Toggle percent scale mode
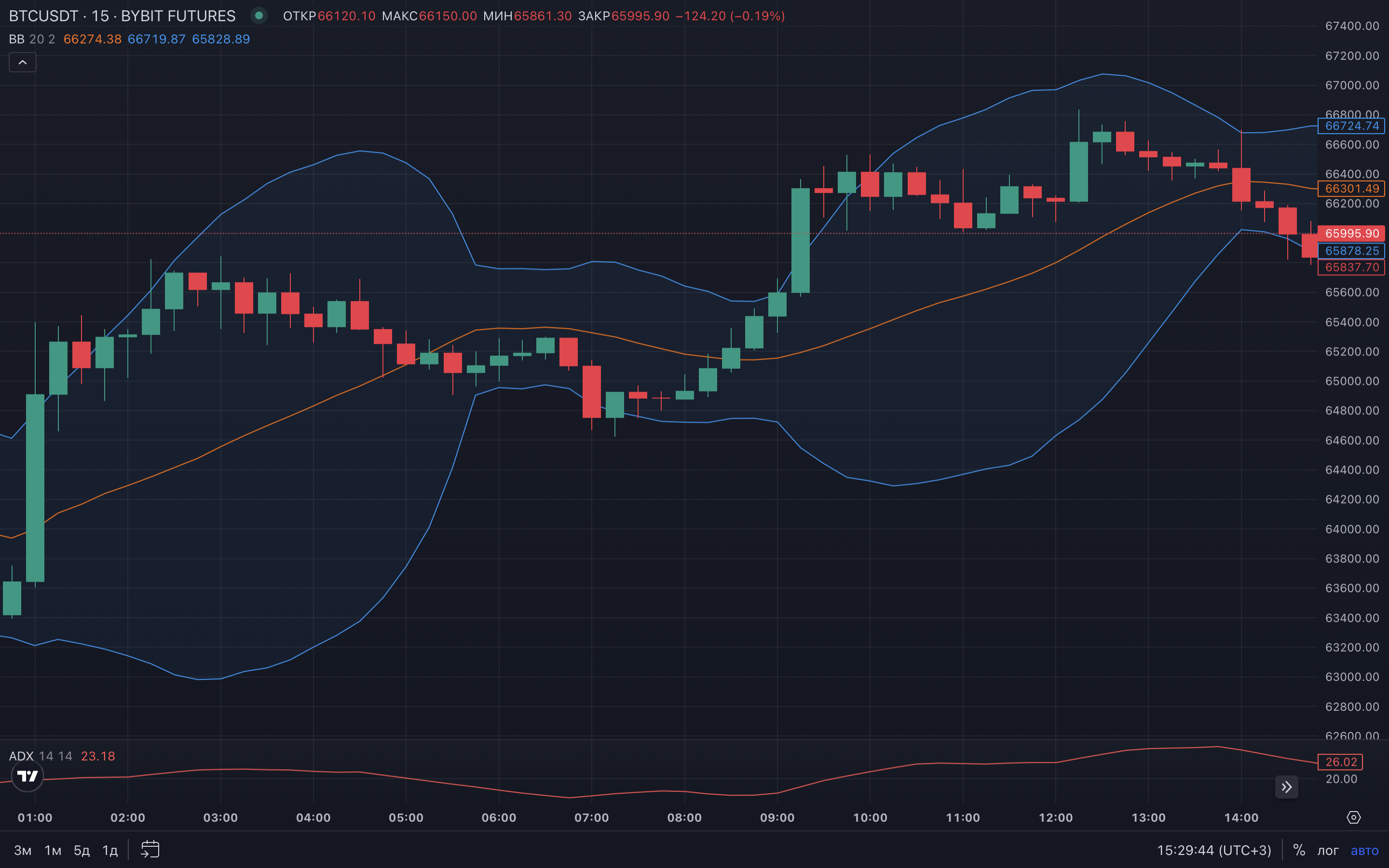 coord(1299,850)
